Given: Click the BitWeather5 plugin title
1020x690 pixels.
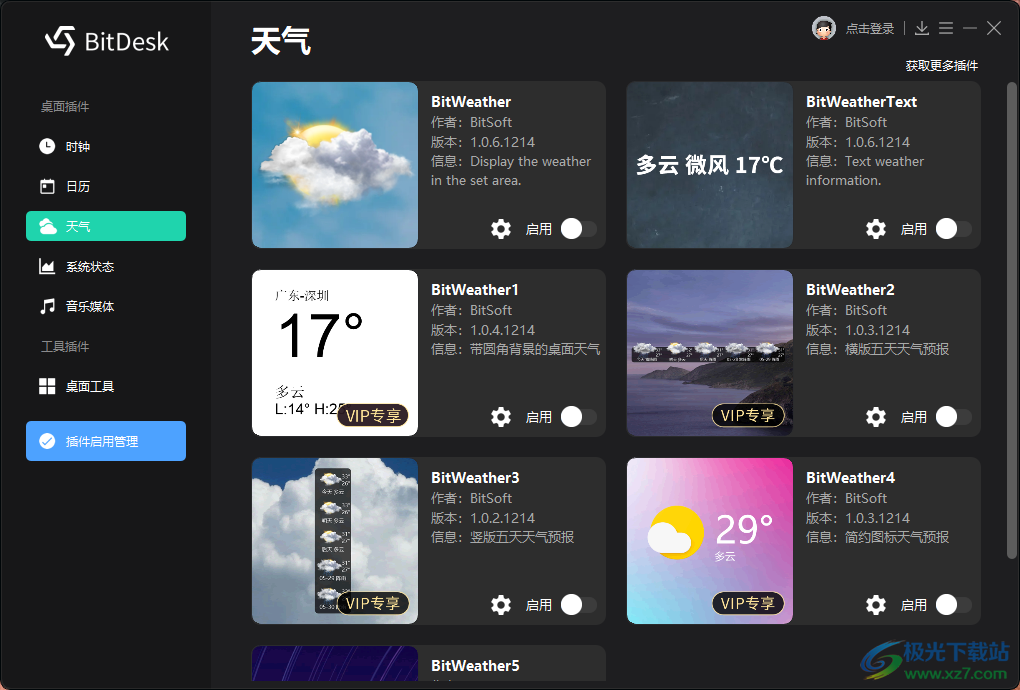Looking at the screenshot, I should pos(475,666).
